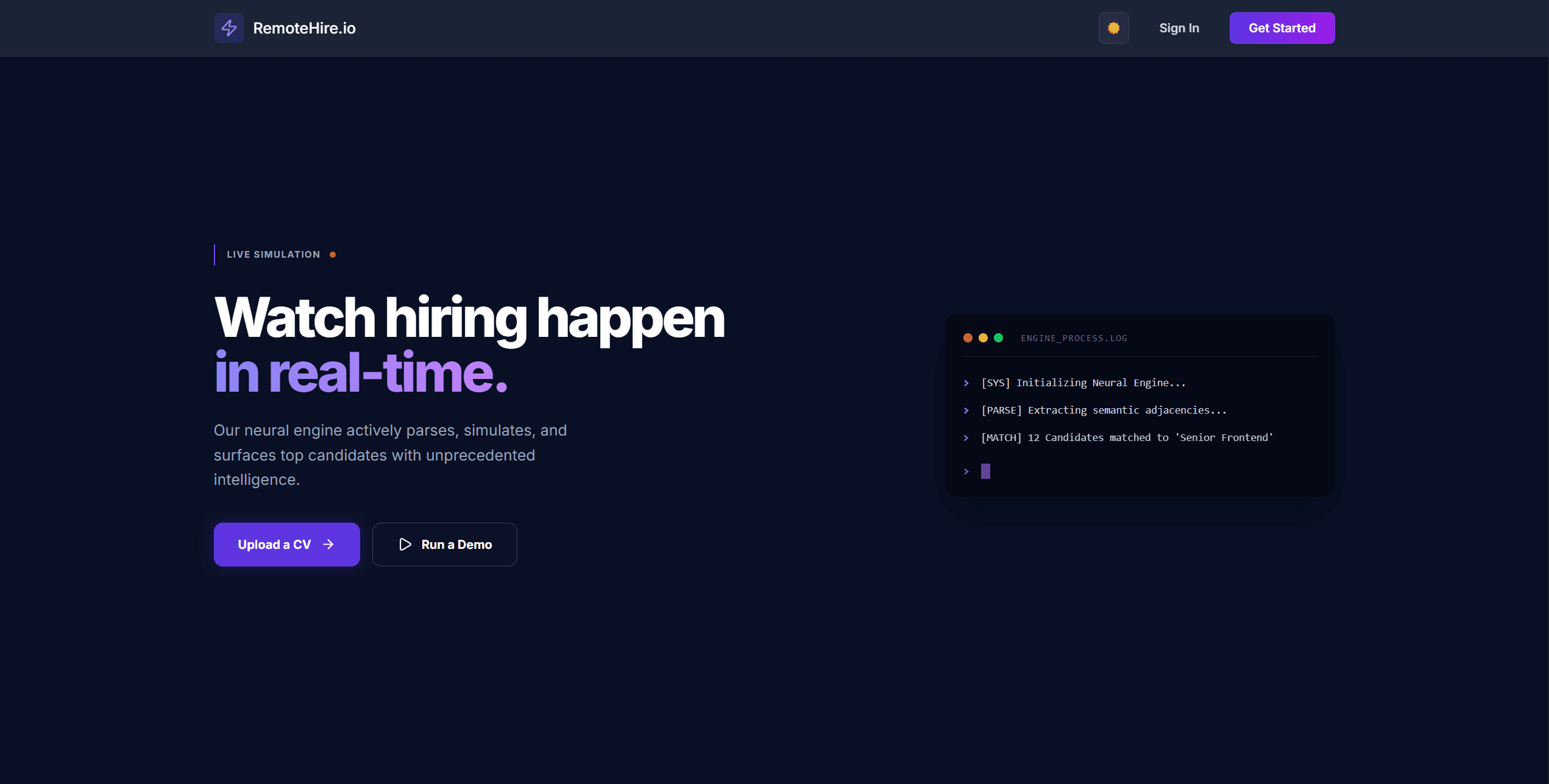Click the '[PARSE] Extracting semantic adjacencies...' log line
1549x784 pixels.
click(x=1104, y=410)
